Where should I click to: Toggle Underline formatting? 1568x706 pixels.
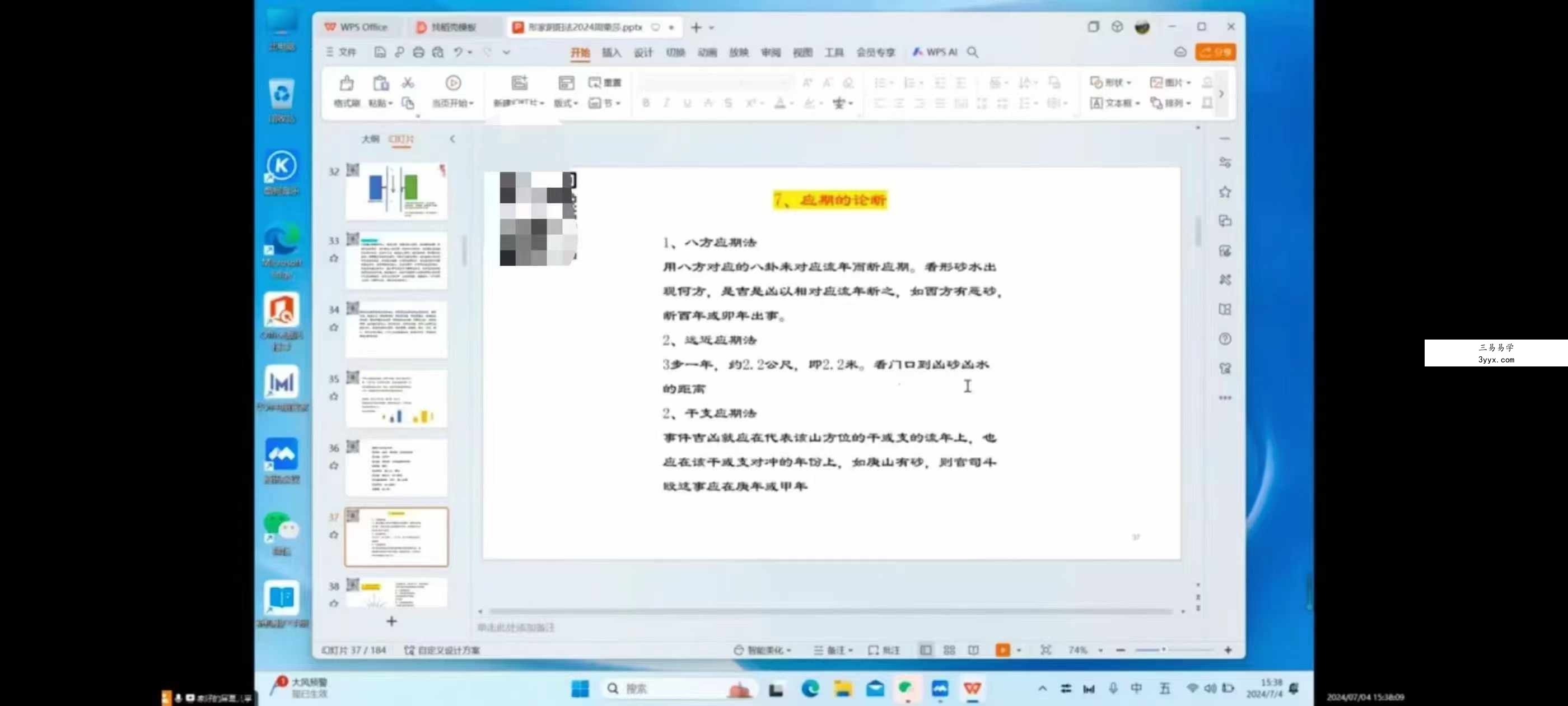[x=687, y=103]
